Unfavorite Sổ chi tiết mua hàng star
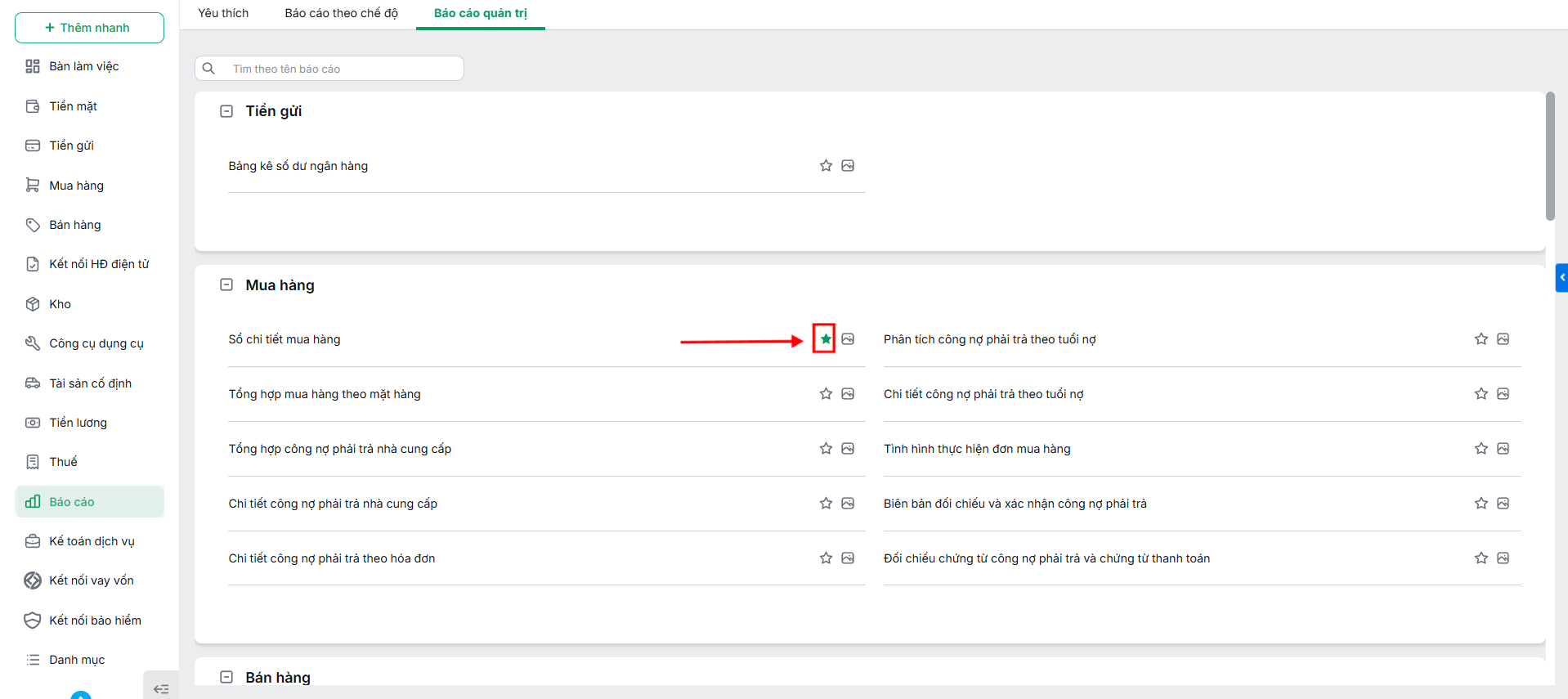Viewport: 1568px width, 699px height. (826, 339)
